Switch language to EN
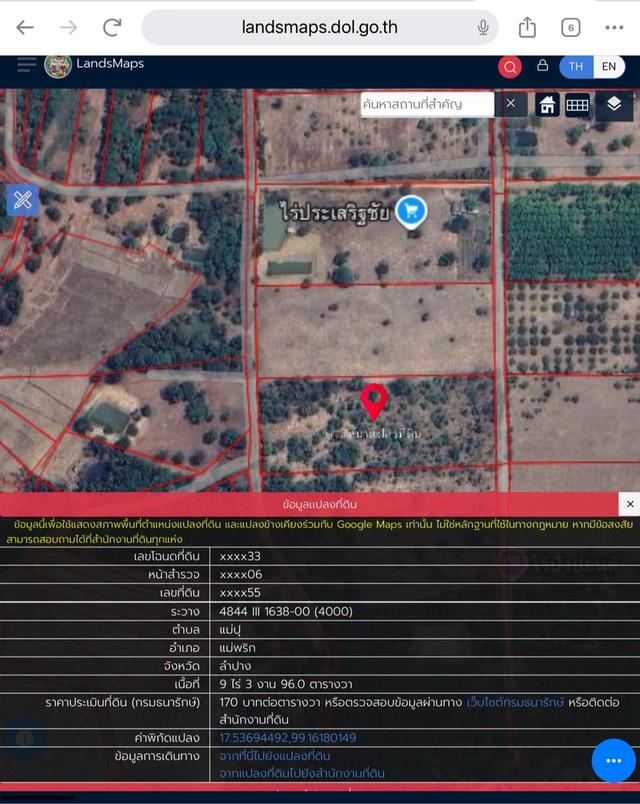The width and height of the screenshot is (640, 804). [608, 67]
